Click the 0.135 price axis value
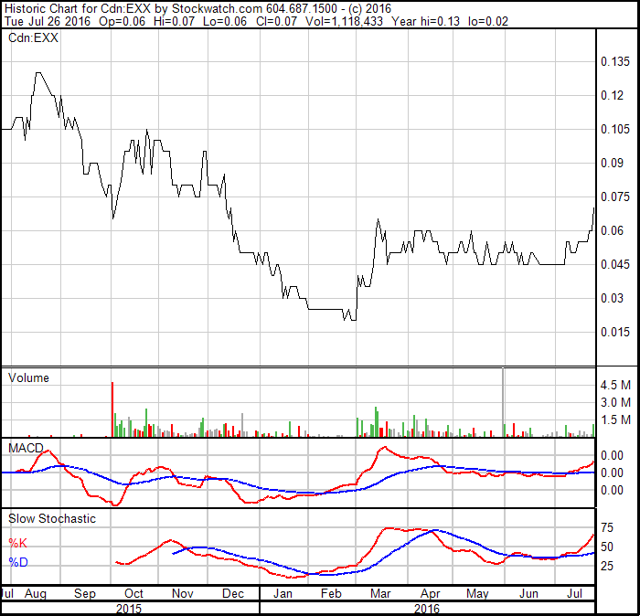The width and height of the screenshot is (640, 616). point(615,62)
